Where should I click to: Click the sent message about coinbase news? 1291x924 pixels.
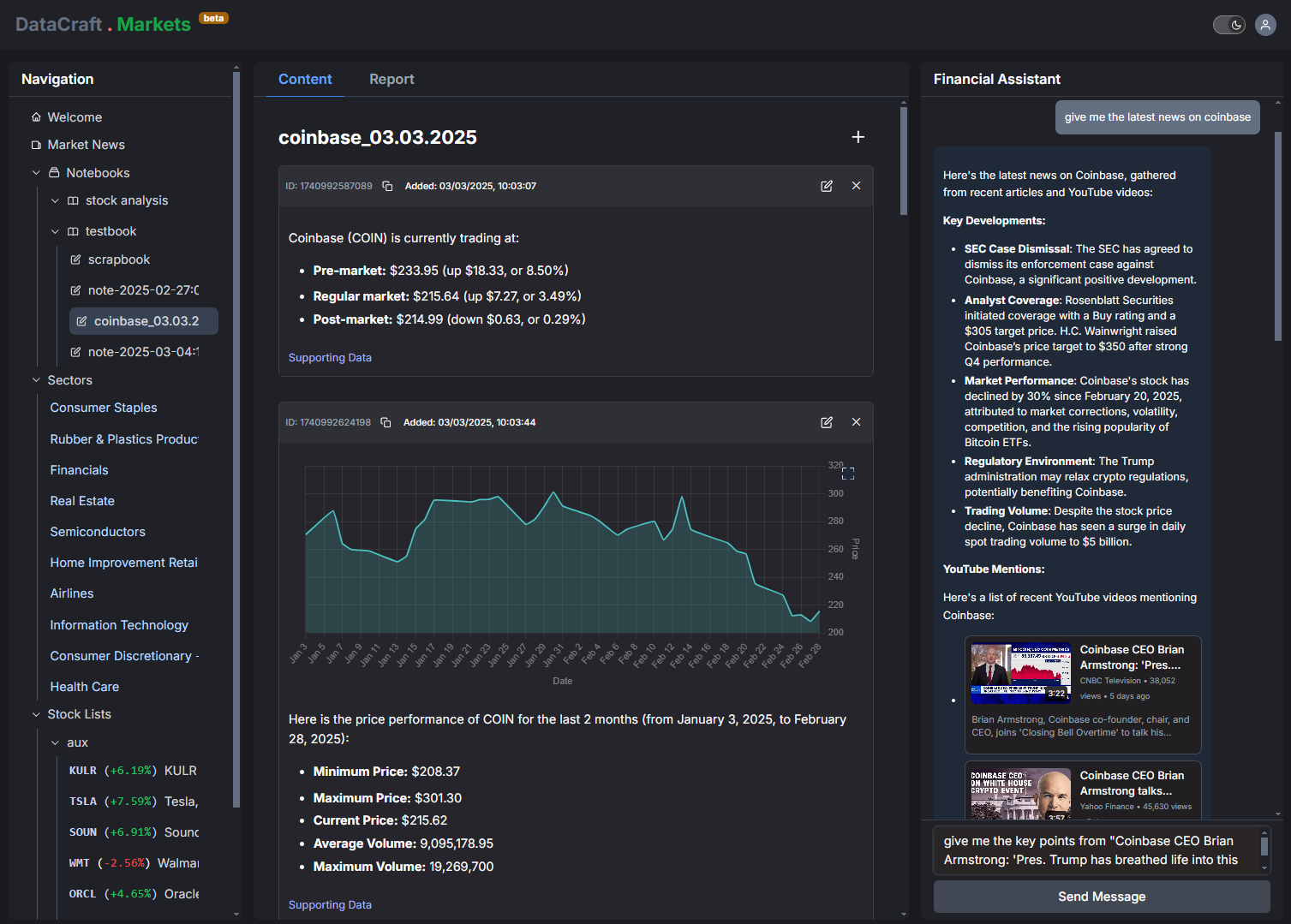click(x=1157, y=117)
